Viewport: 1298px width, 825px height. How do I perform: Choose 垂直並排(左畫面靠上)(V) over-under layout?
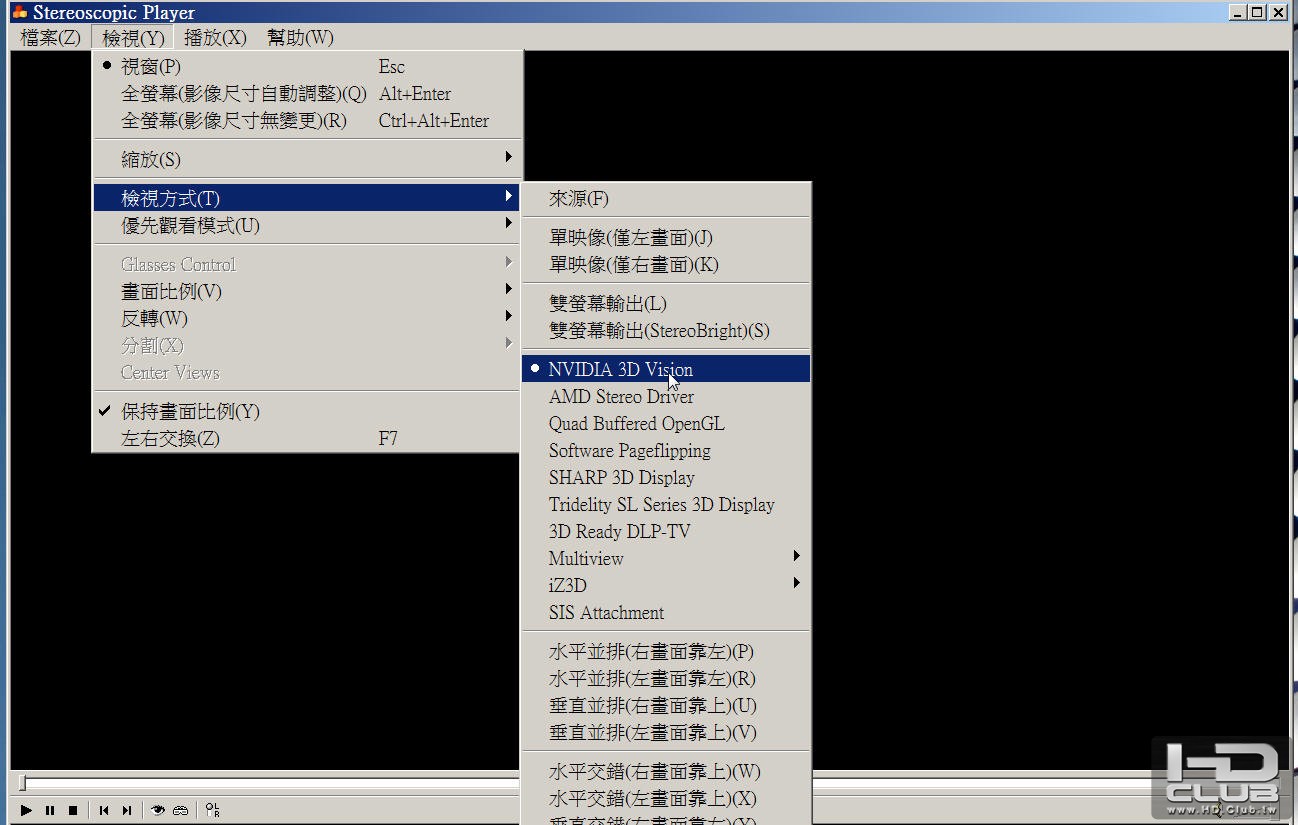point(666,732)
